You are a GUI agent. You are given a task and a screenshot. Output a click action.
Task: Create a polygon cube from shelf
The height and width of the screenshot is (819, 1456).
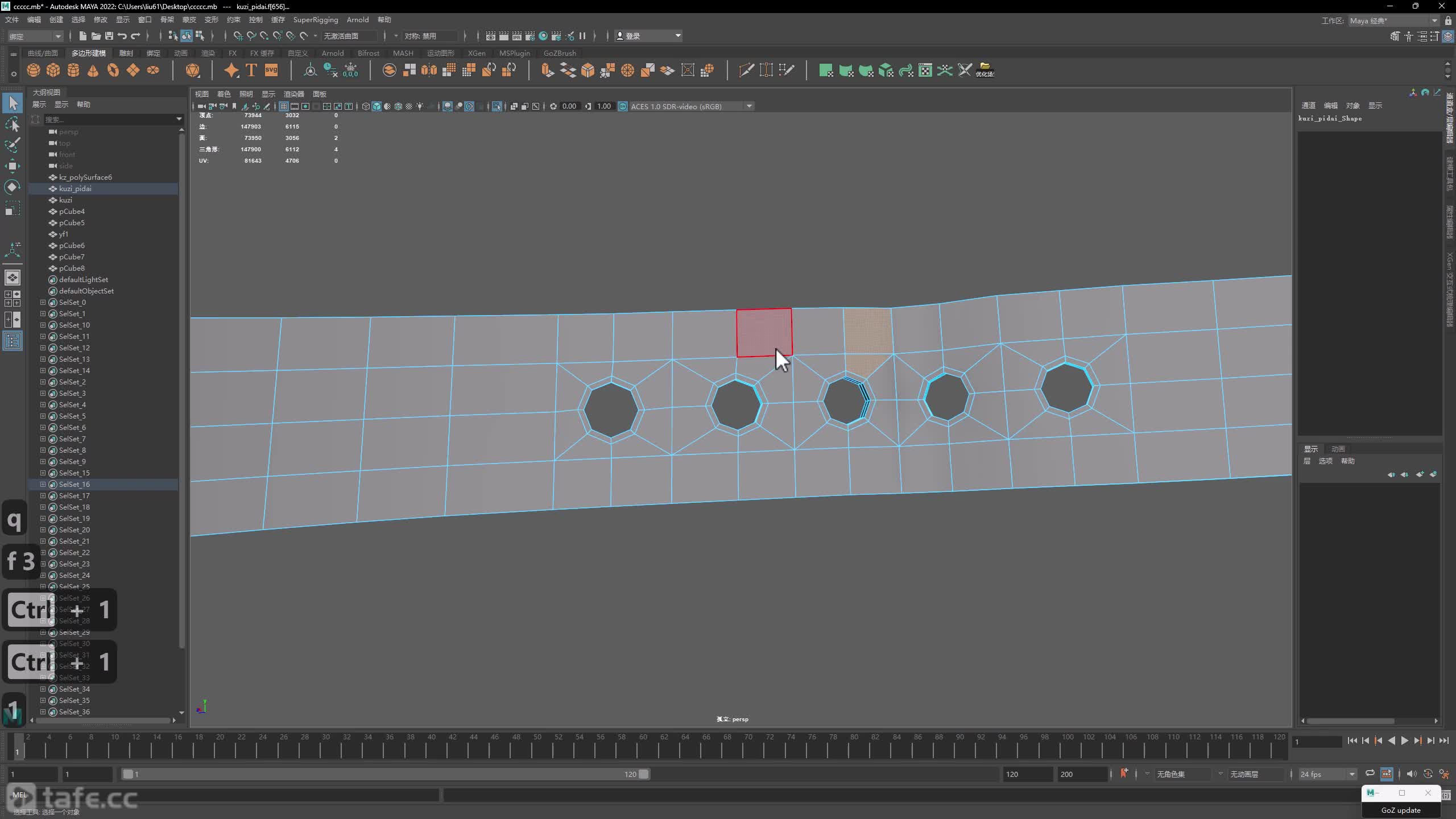(x=53, y=70)
